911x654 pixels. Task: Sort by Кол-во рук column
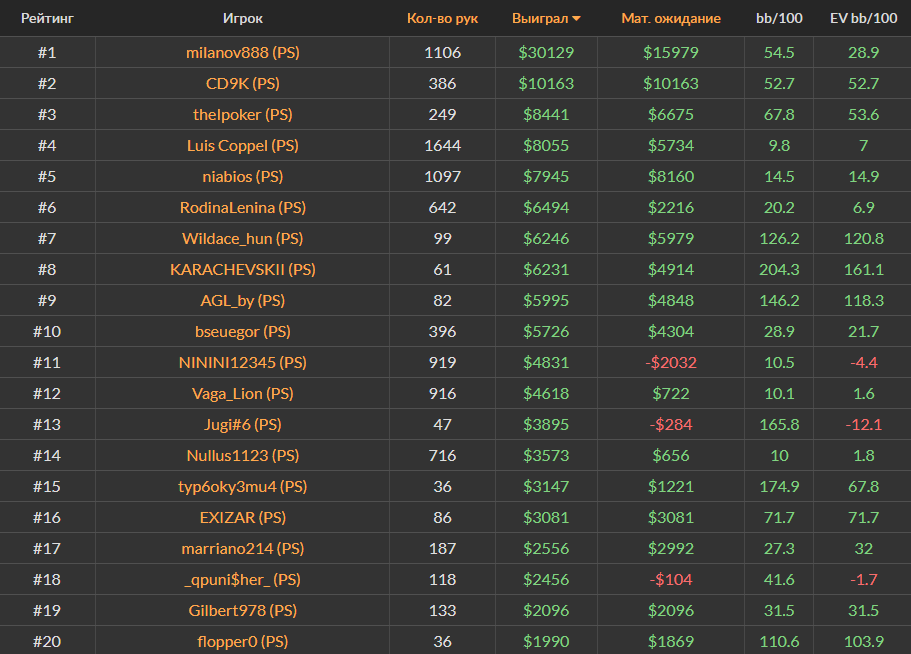click(442, 18)
